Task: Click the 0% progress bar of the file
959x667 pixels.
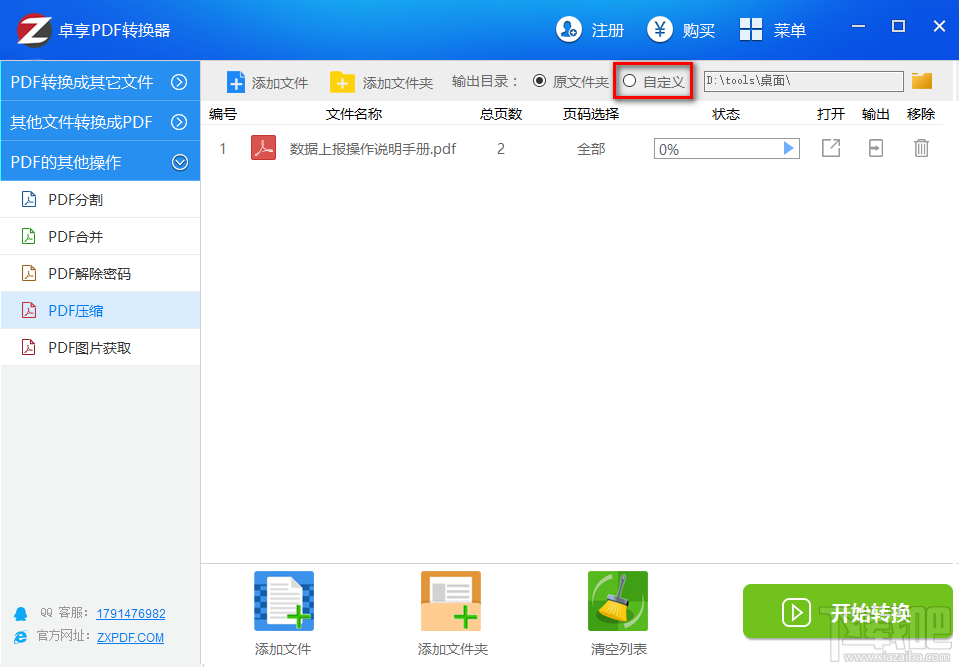Action: (x=727, y=149)
